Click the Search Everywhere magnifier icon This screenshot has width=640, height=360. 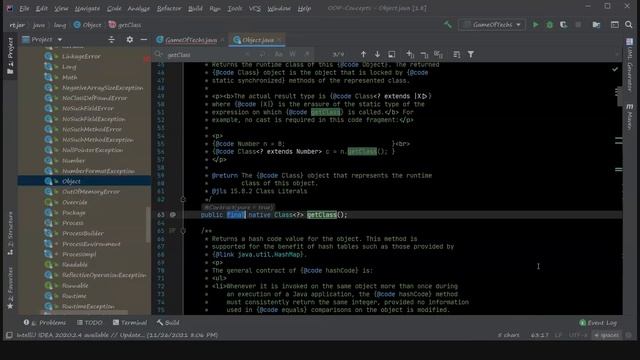pos(629,25)
